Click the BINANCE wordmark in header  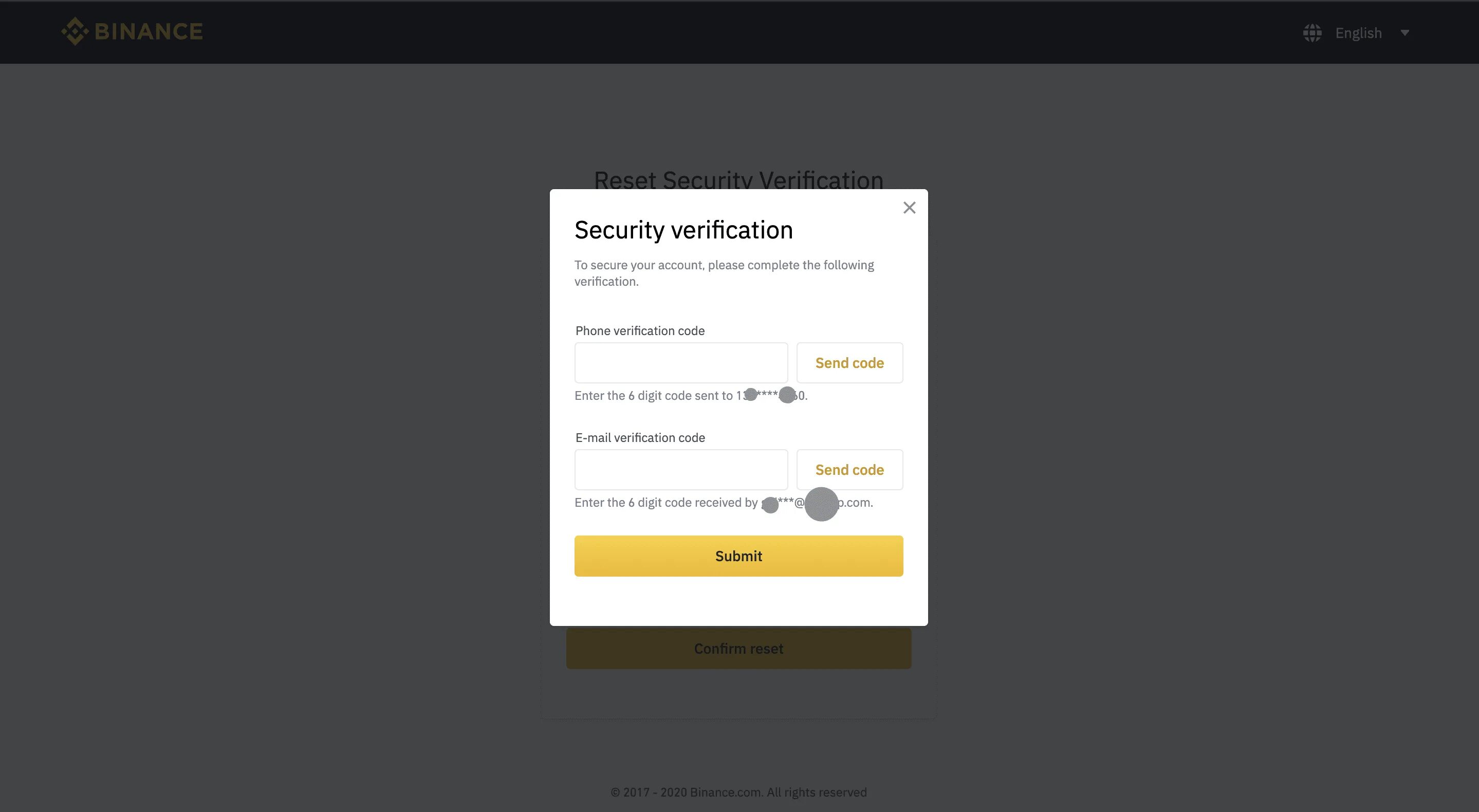click(x=149, y=31)
